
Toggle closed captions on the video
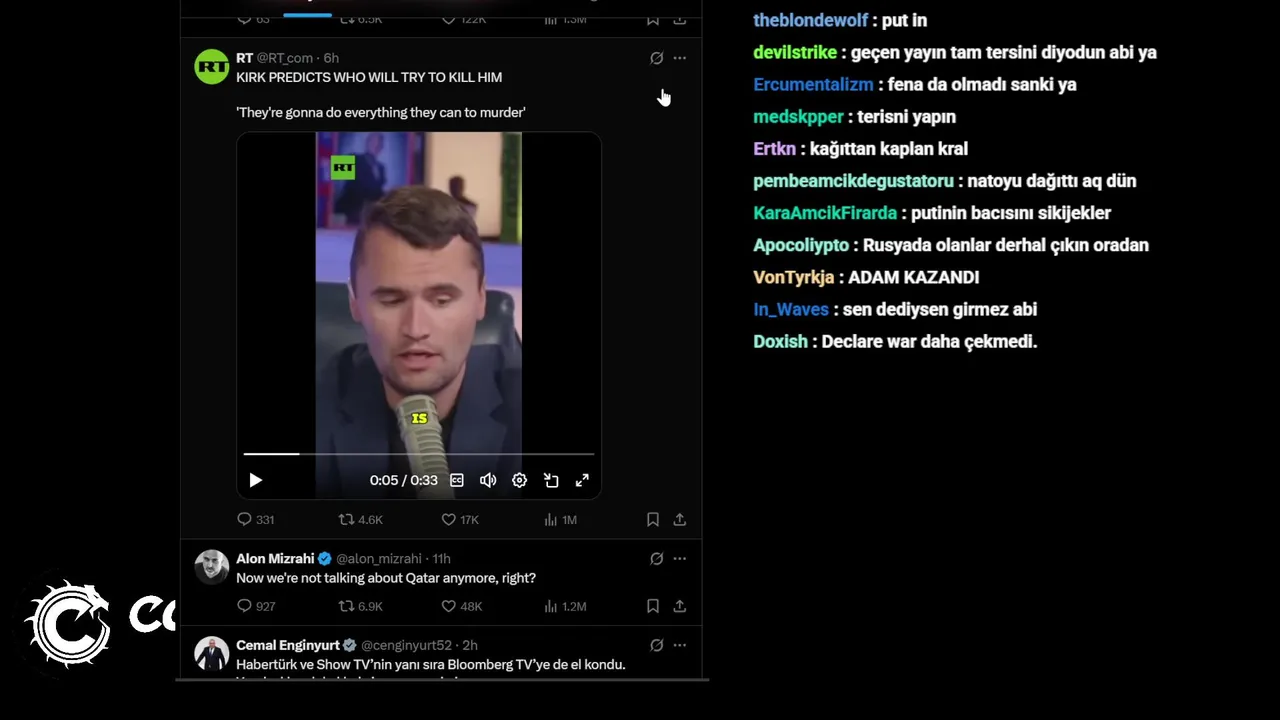[x=457, y=480]
